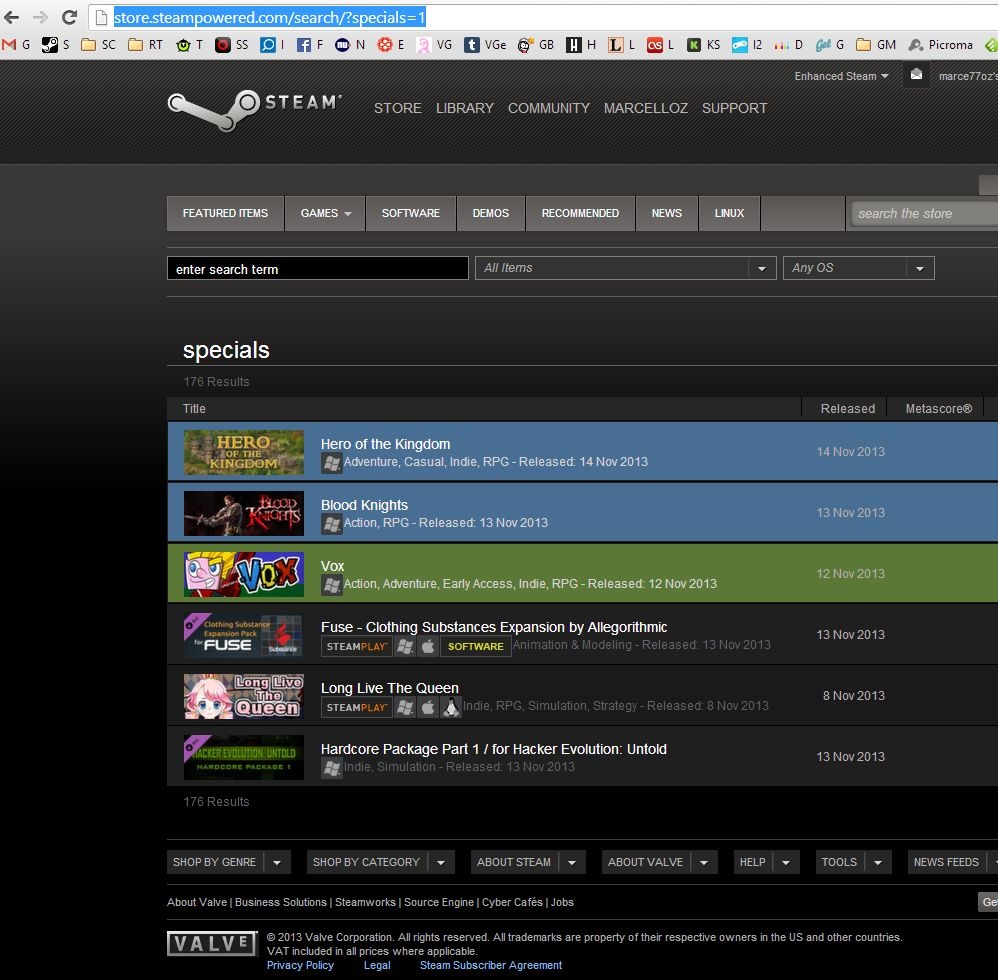Click the Steam logo in the header
The height and width of the screenshot is (980, 998).
tap(255, 109)
